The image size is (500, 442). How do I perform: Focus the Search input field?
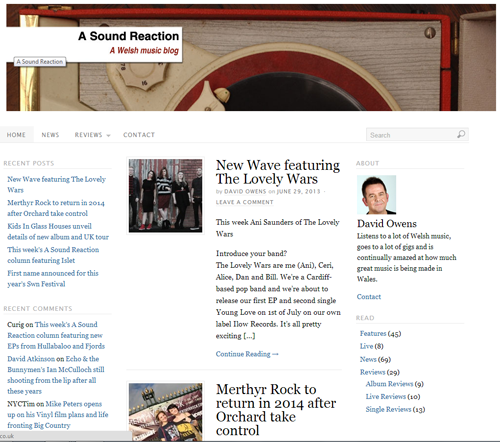click(x=417, y=135)
